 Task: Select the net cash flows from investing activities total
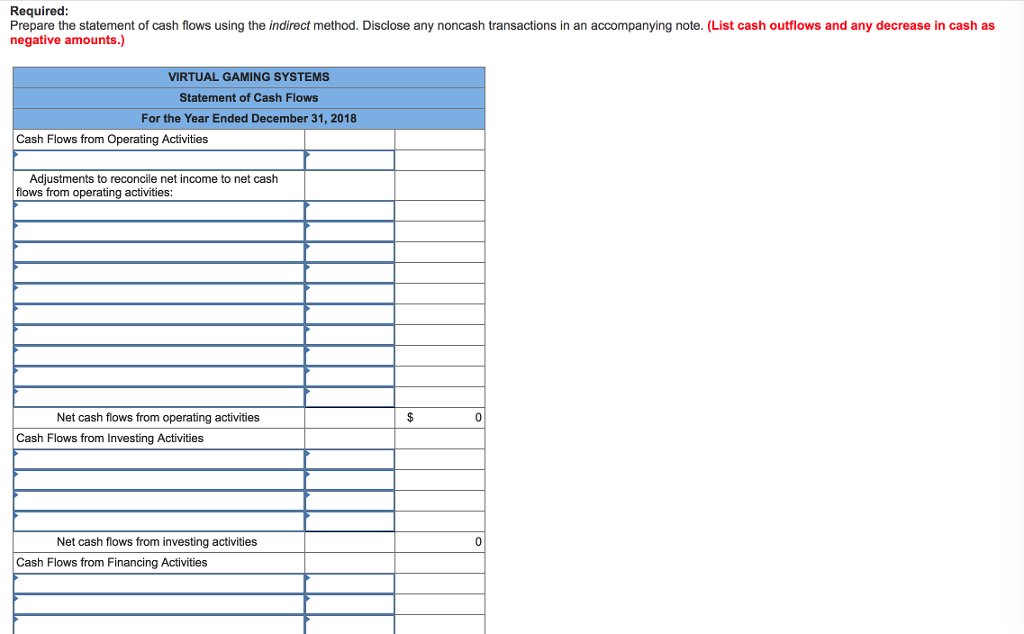pos(440,541)
